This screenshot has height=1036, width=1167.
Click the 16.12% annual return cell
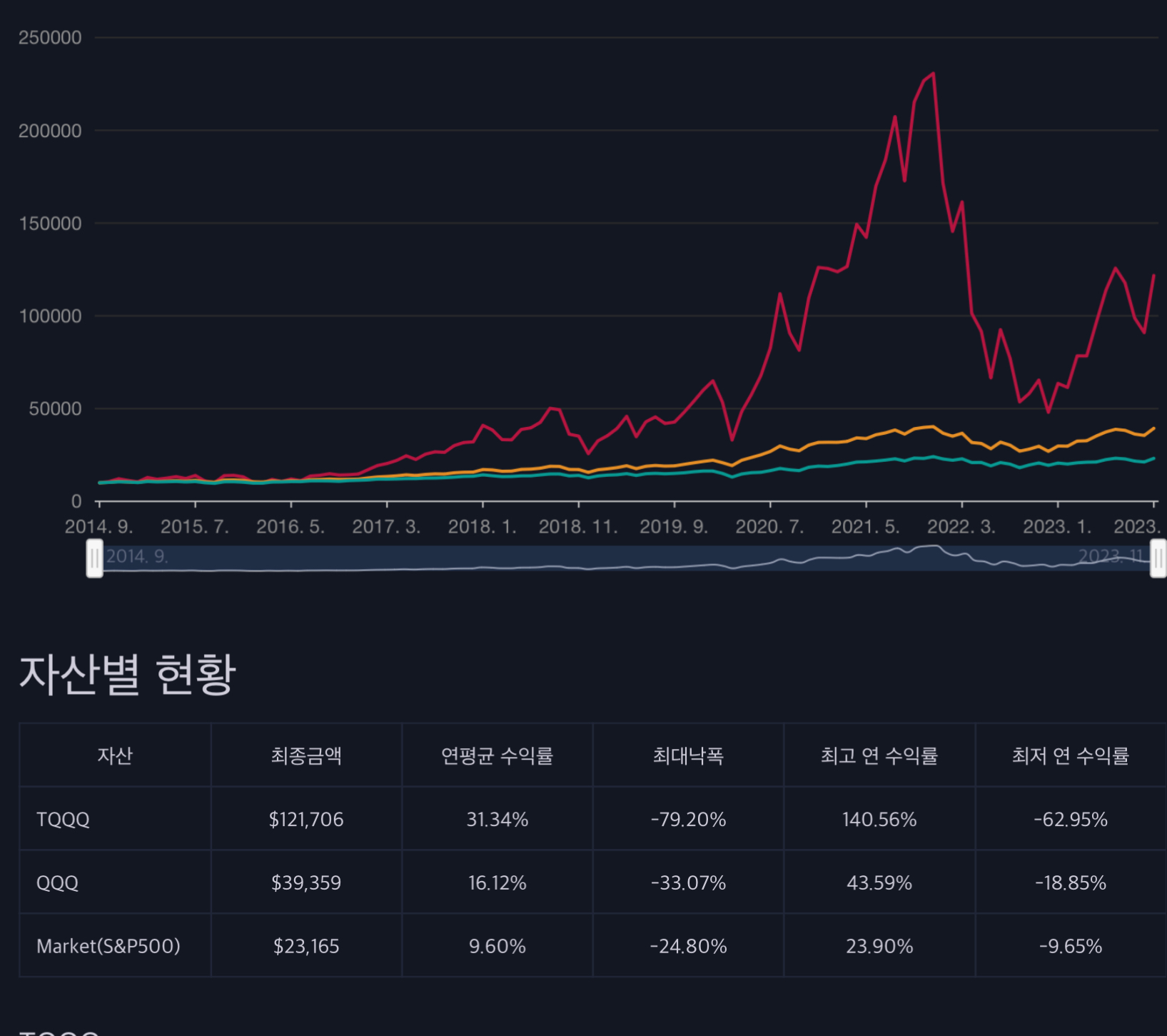(x=497, y=882)
